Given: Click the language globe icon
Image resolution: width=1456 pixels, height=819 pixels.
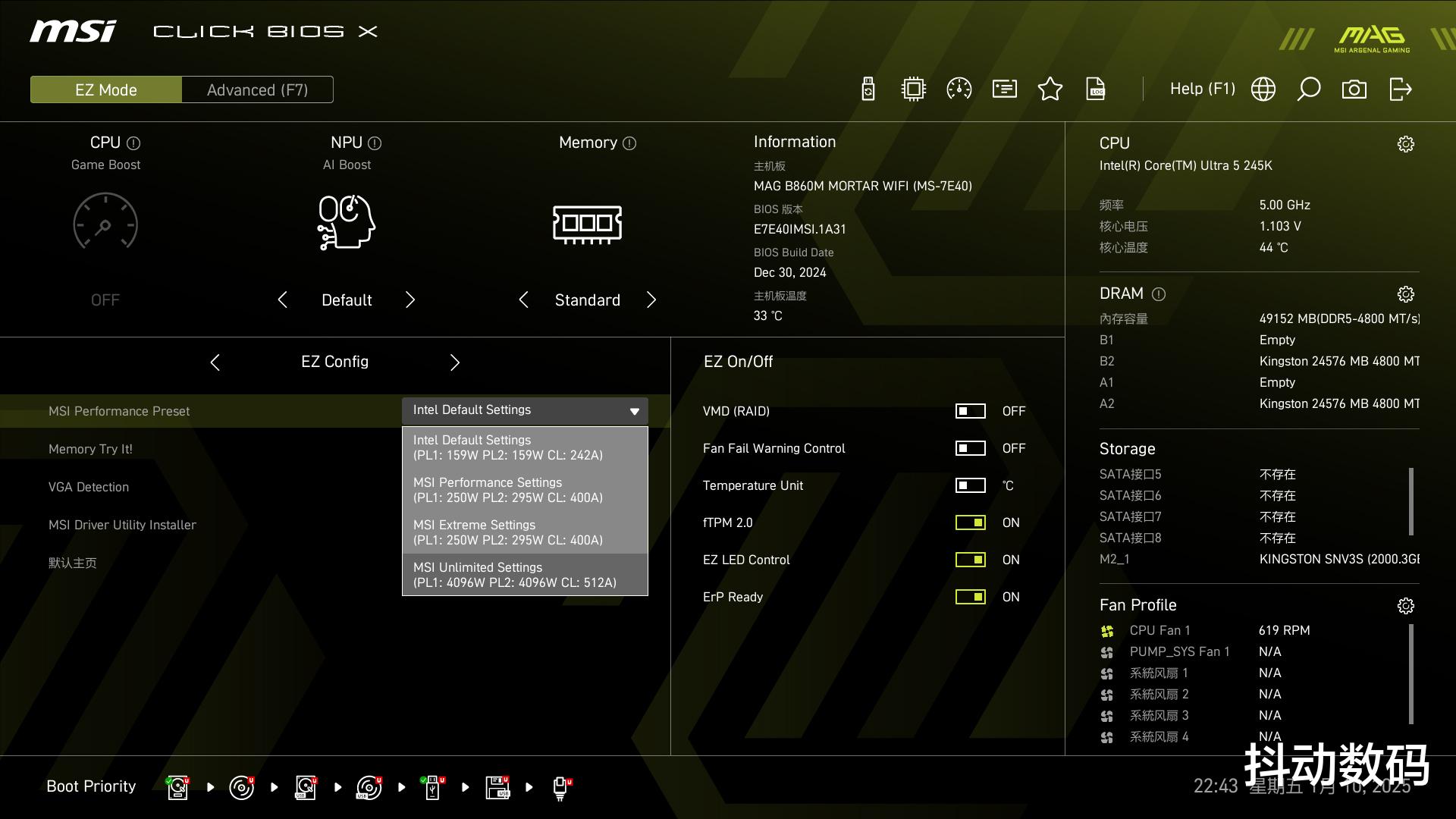Looking at the screenshot, I should pyautogui.click(x=1263, y=89).
